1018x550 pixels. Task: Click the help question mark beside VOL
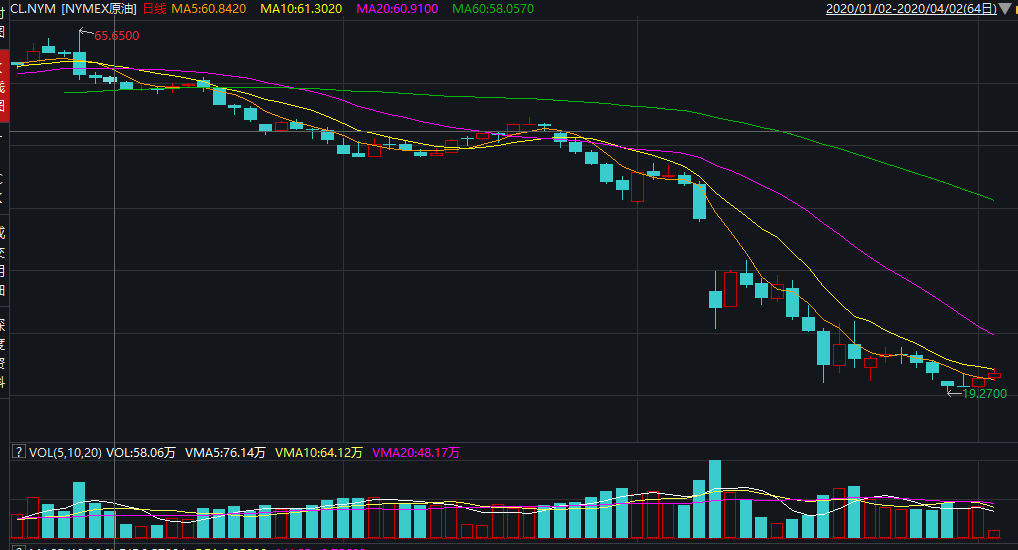(18, 453)
